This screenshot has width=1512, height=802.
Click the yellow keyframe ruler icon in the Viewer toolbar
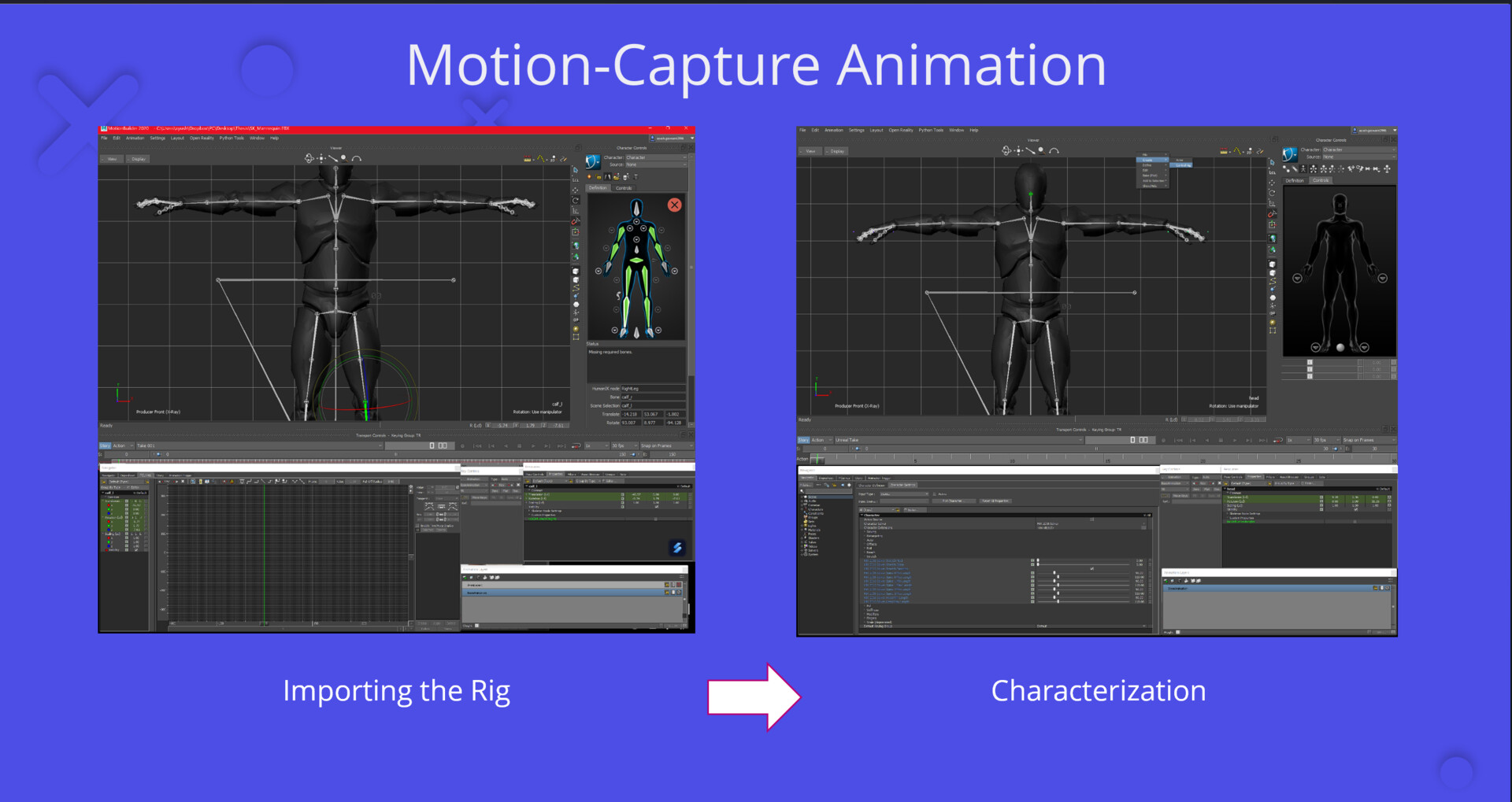click(x=528, y=158)
